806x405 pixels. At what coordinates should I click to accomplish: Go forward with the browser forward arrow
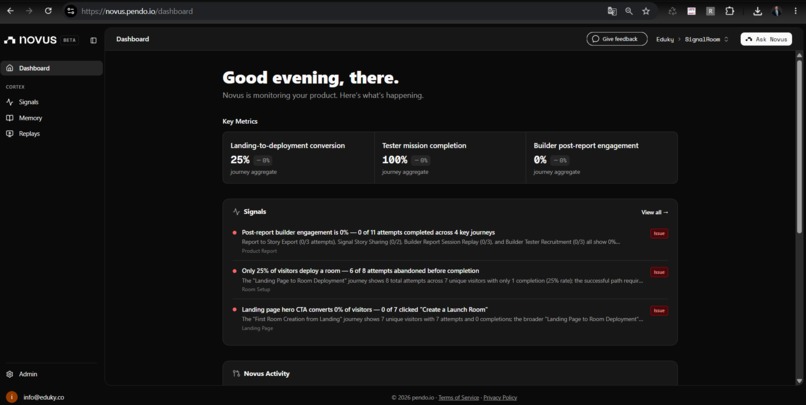point(29,11)
